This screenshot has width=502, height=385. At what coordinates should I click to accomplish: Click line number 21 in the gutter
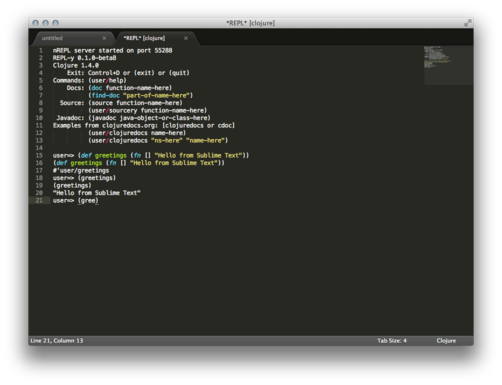39,200
